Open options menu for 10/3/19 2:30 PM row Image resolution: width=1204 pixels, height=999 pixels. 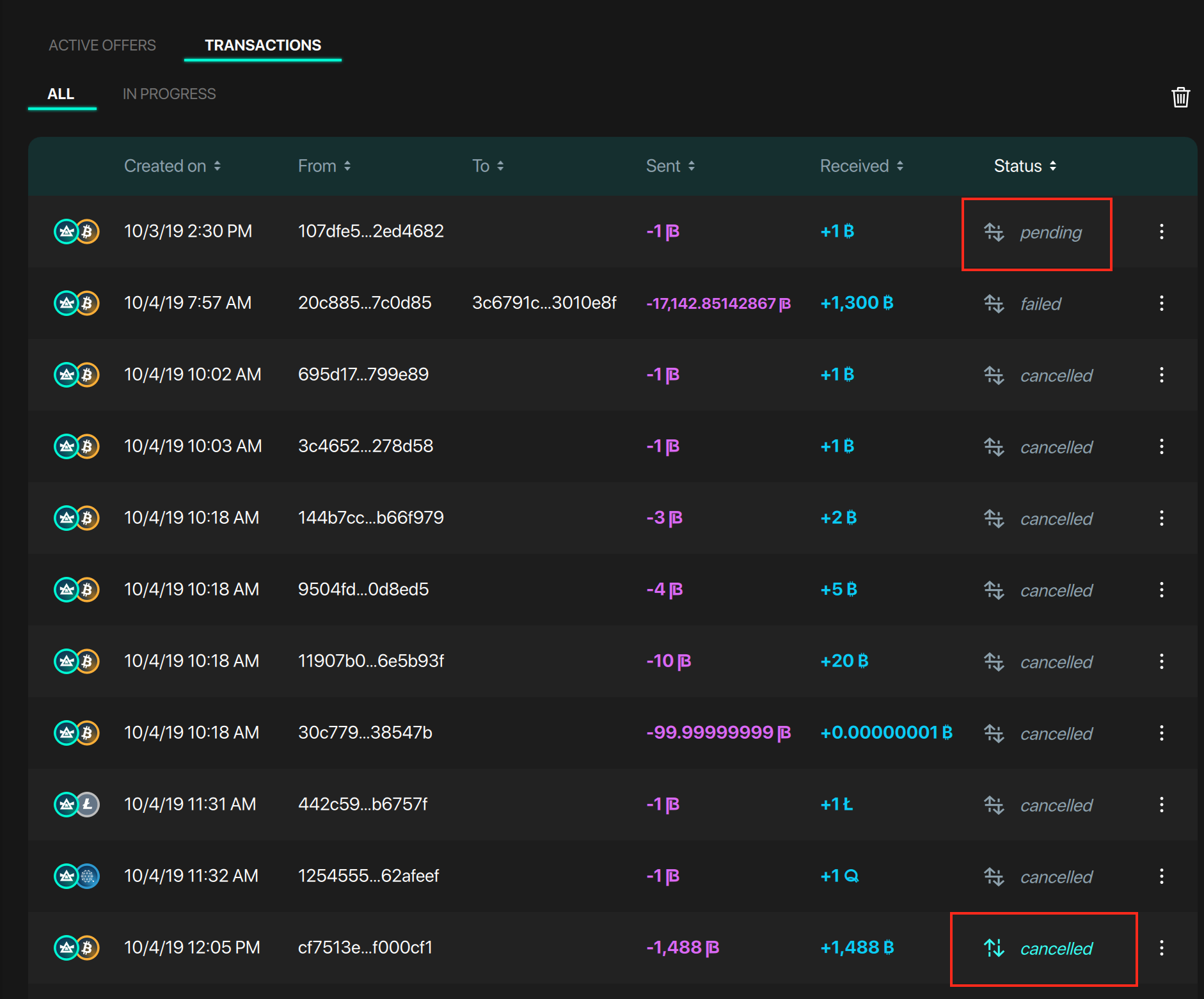[1162, 232]
